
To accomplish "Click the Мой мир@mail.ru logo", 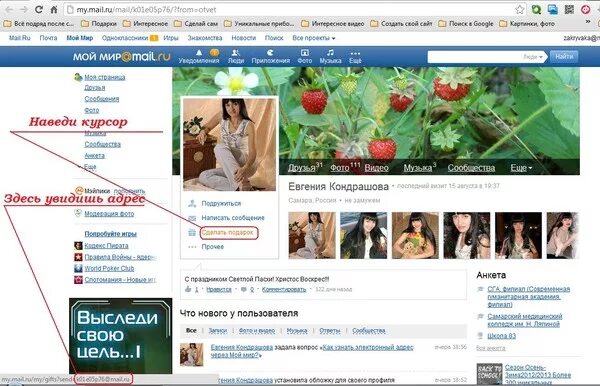I will click(121, 57).
